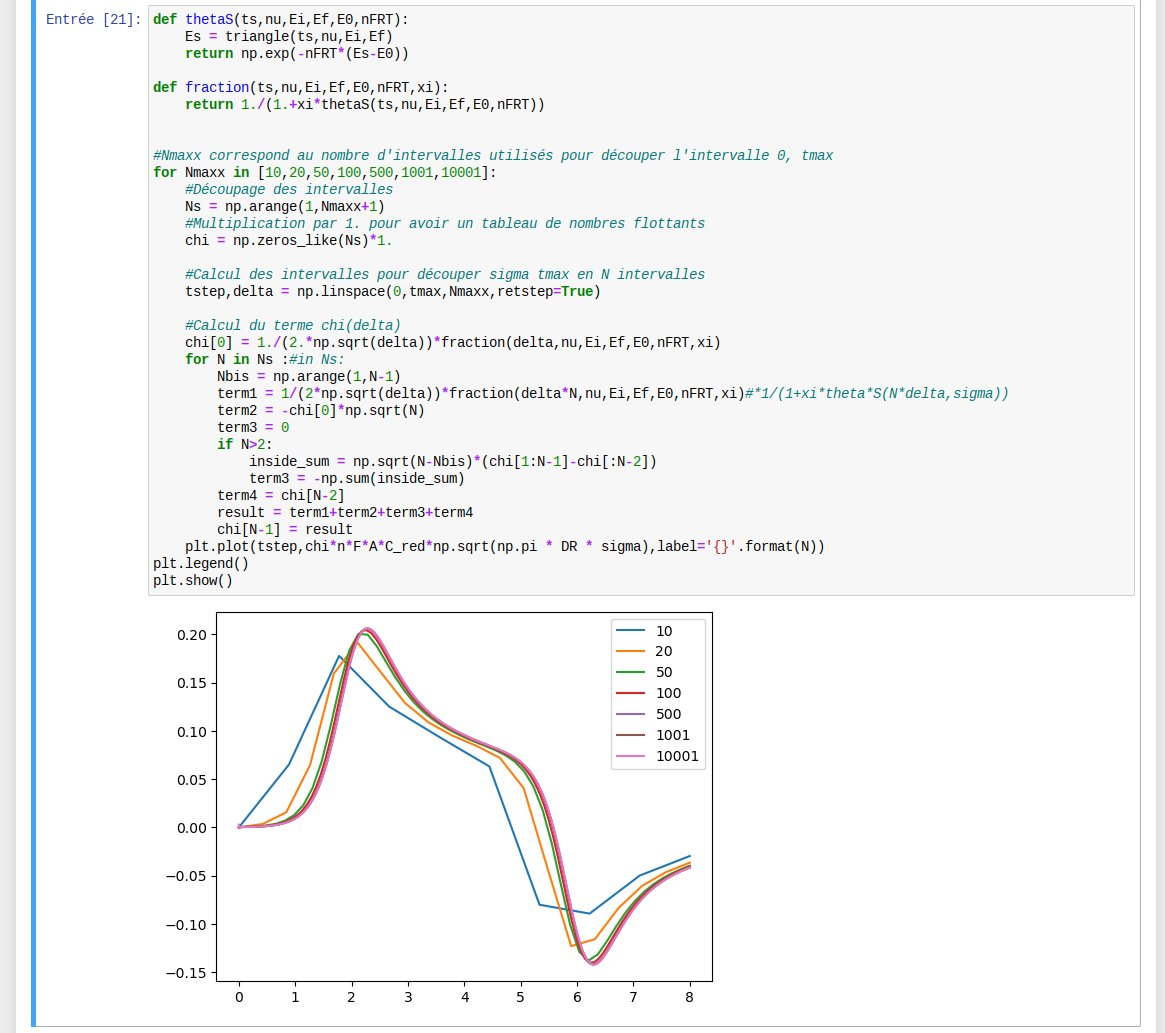The height and width of the screenshot is (1033, 1165).
Task: Click the 'term2 = -chi[0]*np.sqrt(N)' line
Action: (320, 411)
